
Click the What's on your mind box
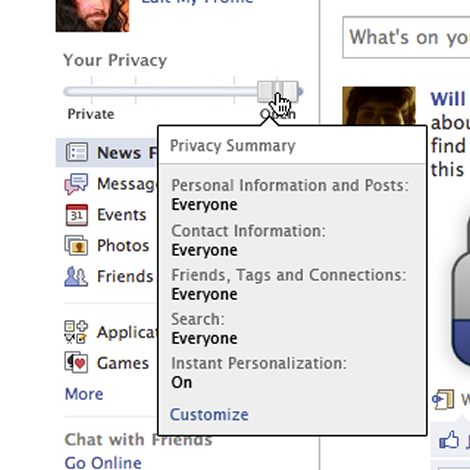[406, 37]
